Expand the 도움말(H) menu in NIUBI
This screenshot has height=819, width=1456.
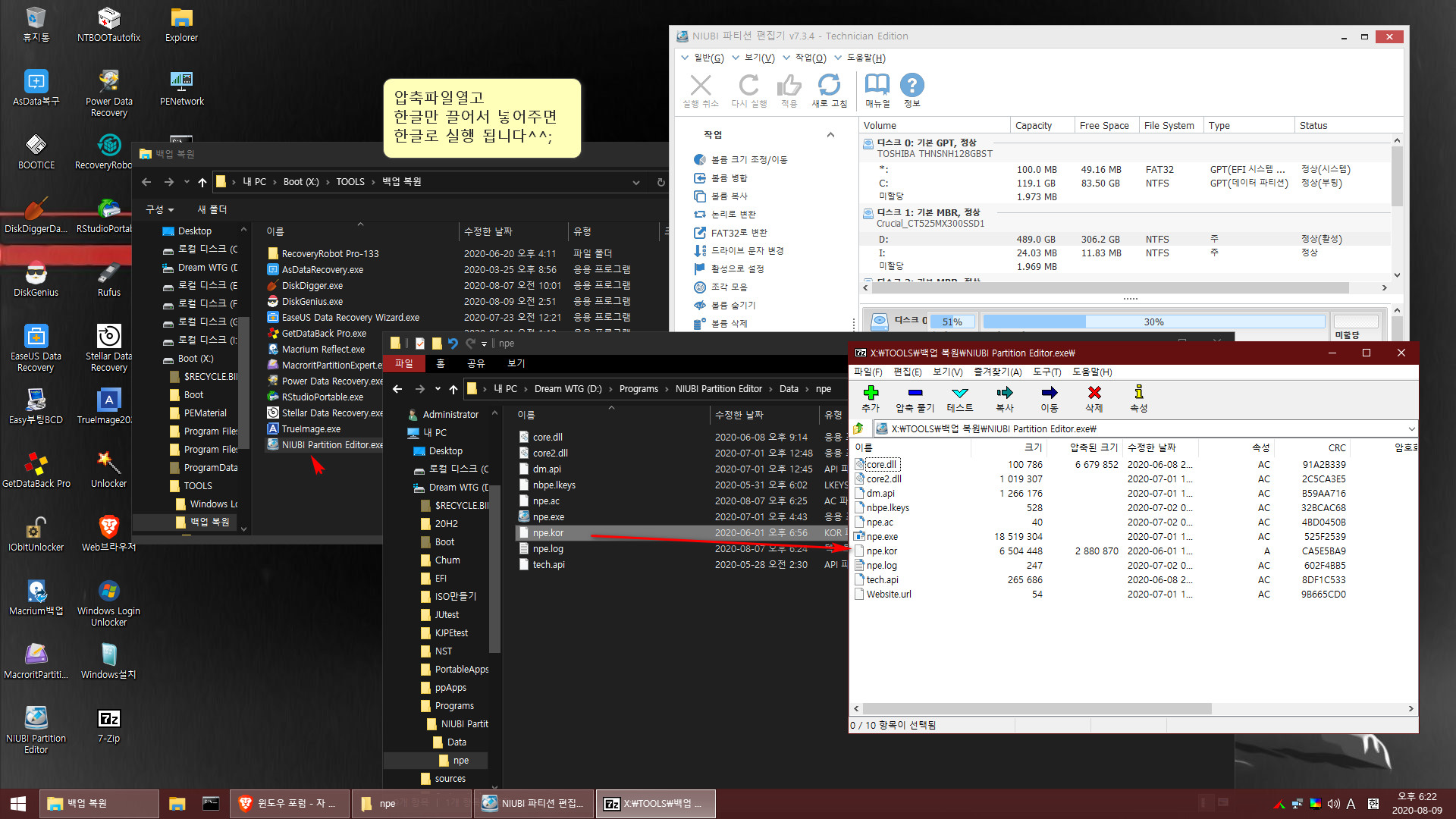tap(860, 58)
